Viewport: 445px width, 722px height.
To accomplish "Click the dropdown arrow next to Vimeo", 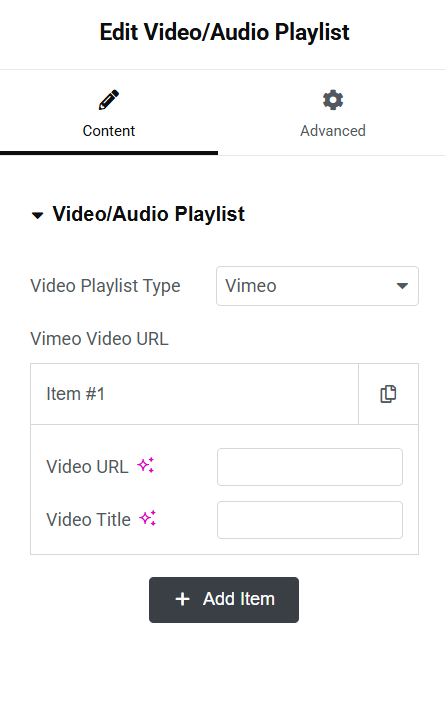I will 402,286.
